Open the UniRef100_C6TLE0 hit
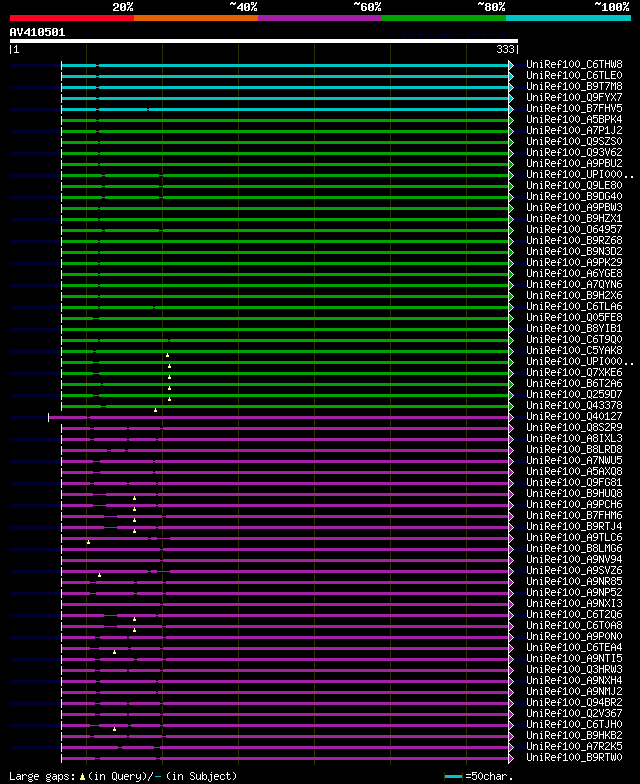Screen dimensions: 640x784 [574, 76]
